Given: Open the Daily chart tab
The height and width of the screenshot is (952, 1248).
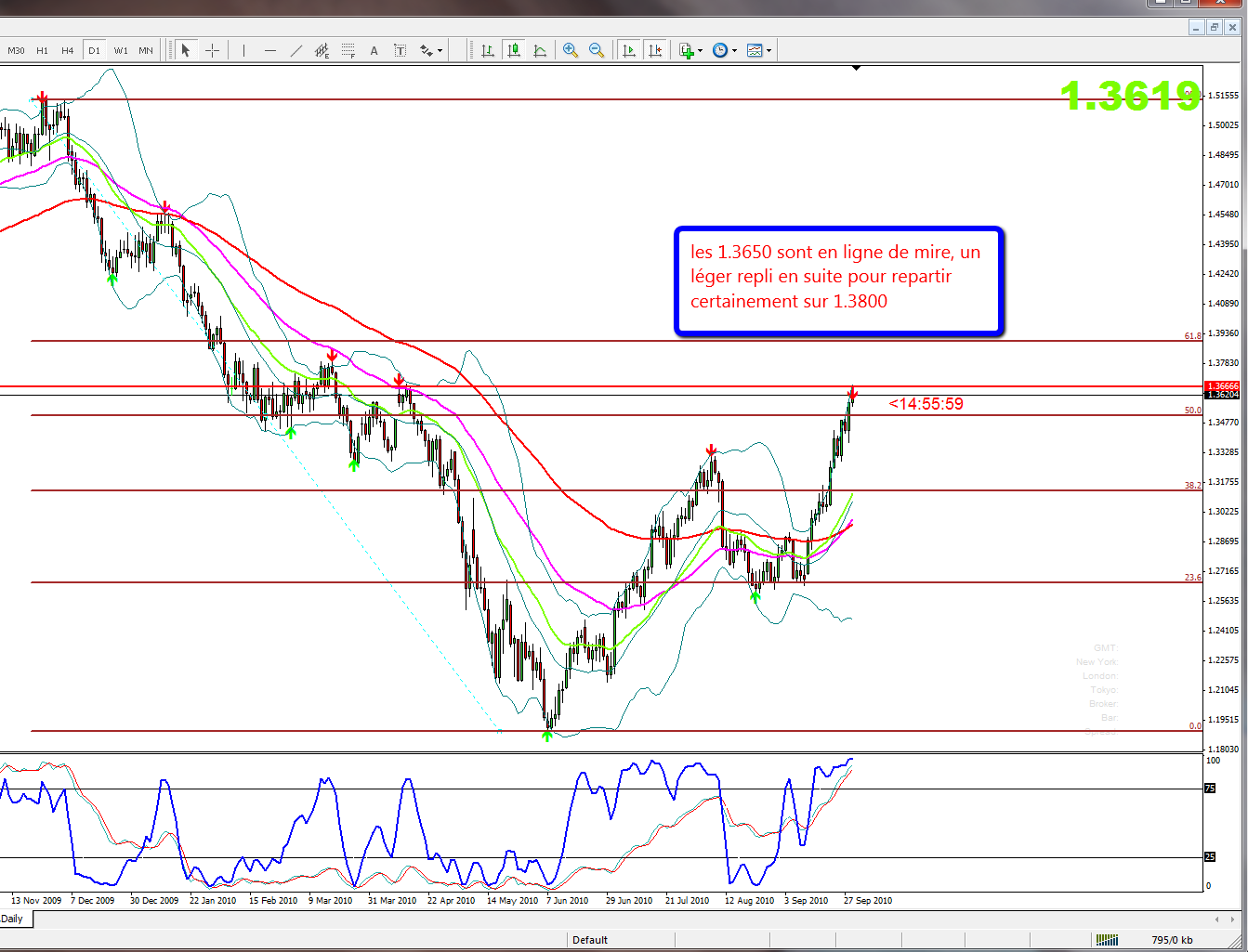Looking at the screenshot, I should point(13,919).
